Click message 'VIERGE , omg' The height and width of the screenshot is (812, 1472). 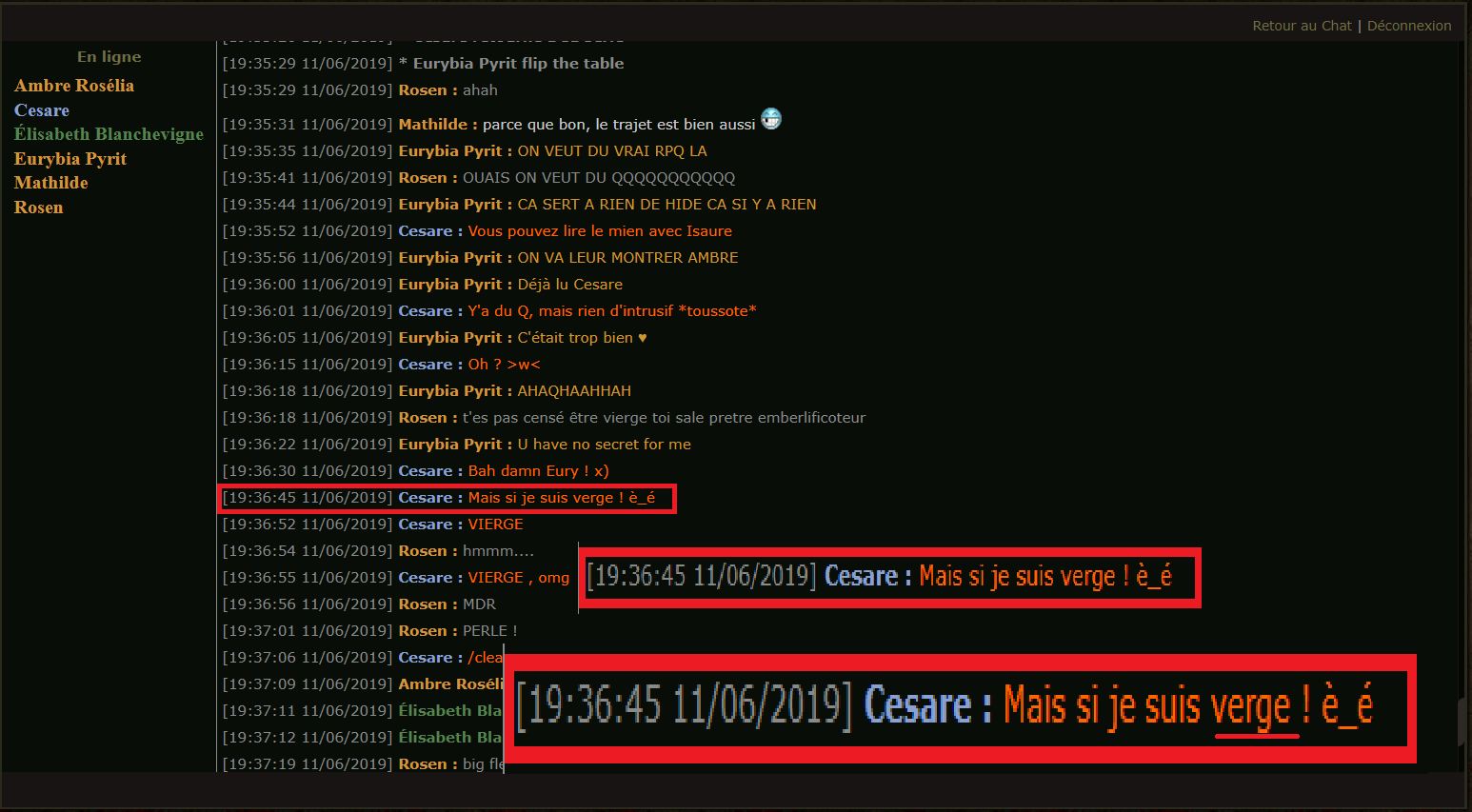coord(519,578)
